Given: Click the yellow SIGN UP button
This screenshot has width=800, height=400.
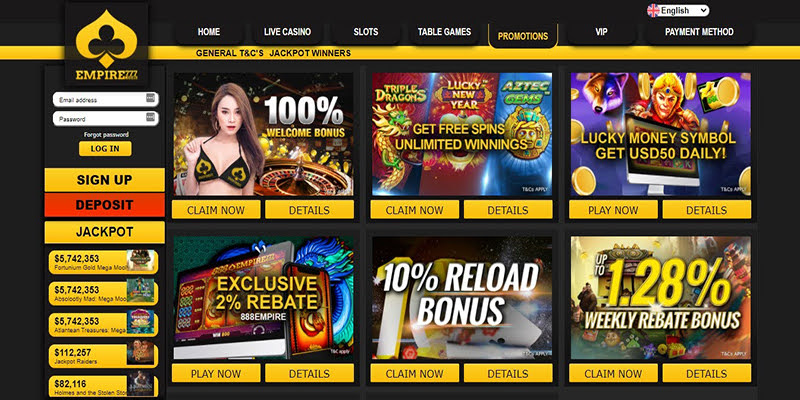Looking at the screenshot, I should [105, 180].
